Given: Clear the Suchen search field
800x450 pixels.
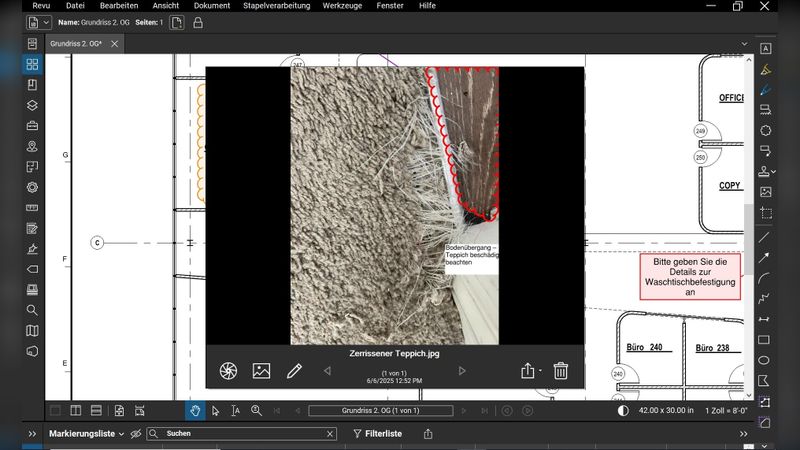Looking at the screenshot, I should click(x=330, y=434).
